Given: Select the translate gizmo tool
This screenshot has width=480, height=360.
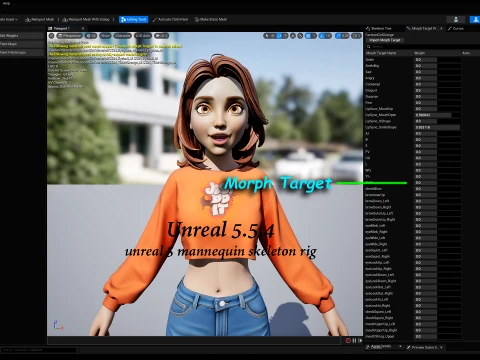Looking at the screenshot, I should coord(273,36).
